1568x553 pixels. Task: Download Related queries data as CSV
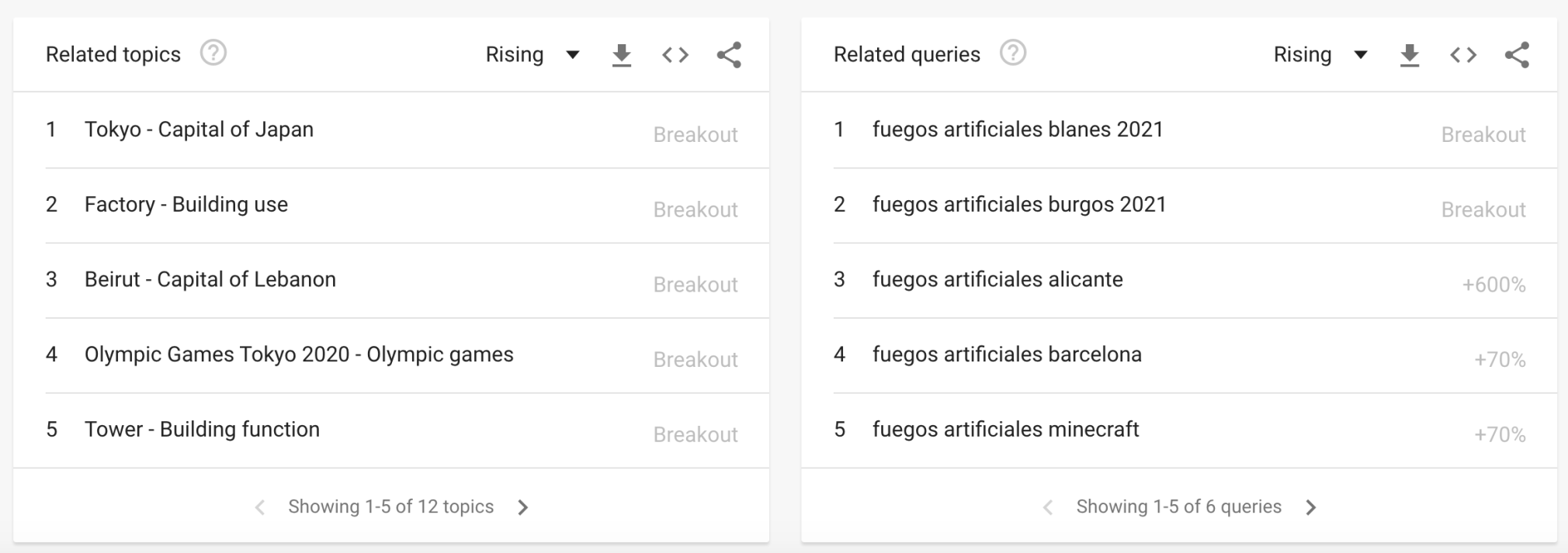coord(1409,55)
